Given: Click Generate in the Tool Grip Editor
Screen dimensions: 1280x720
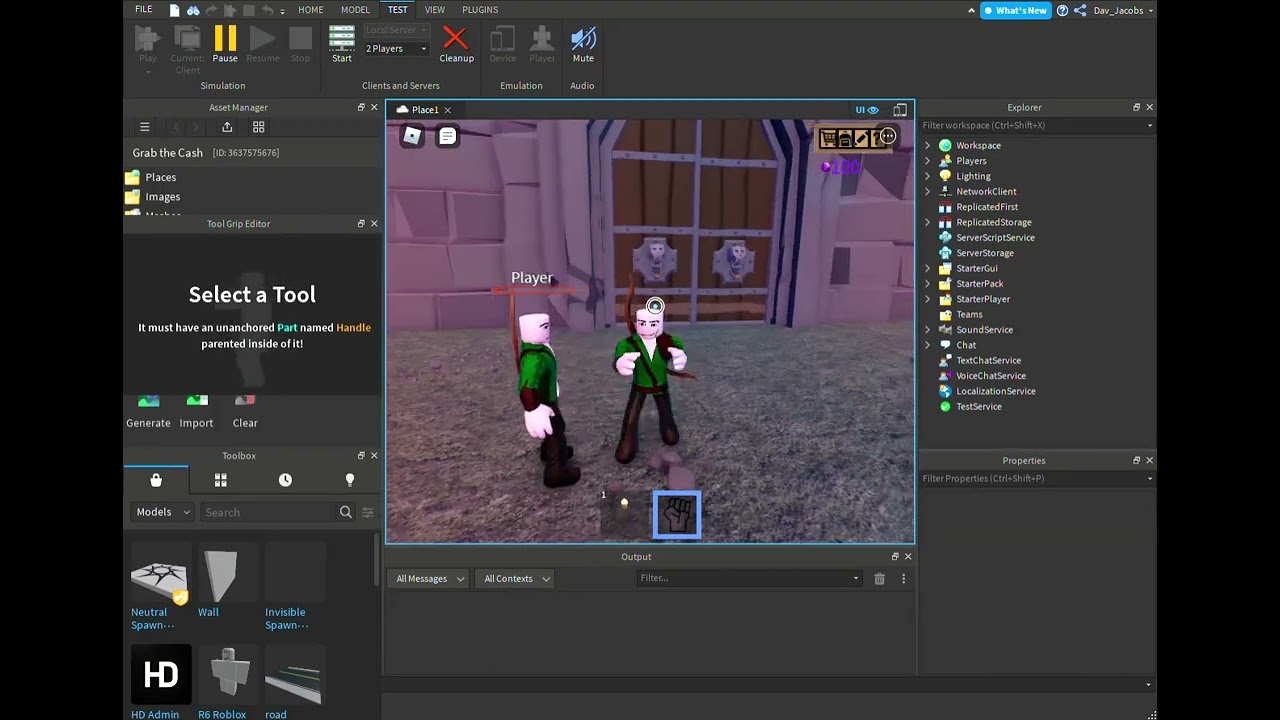Looking at the screenshot, I should 148,412.
